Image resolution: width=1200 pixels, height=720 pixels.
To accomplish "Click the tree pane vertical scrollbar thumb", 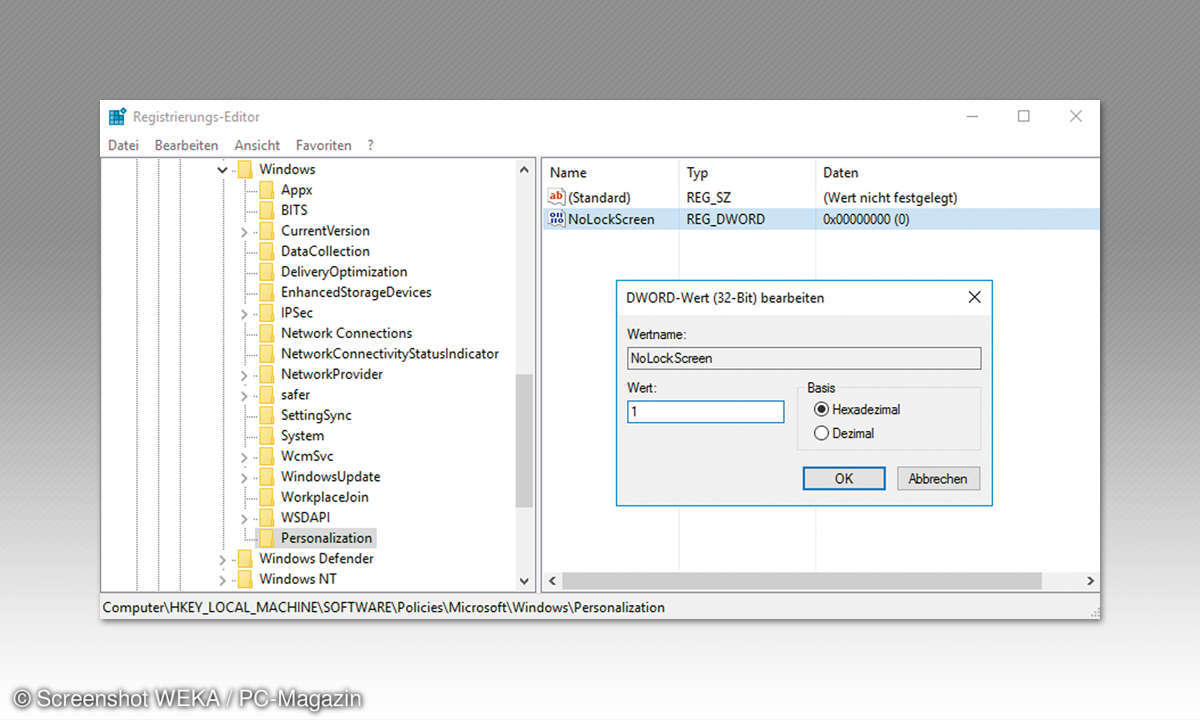I will pos(525,441).
